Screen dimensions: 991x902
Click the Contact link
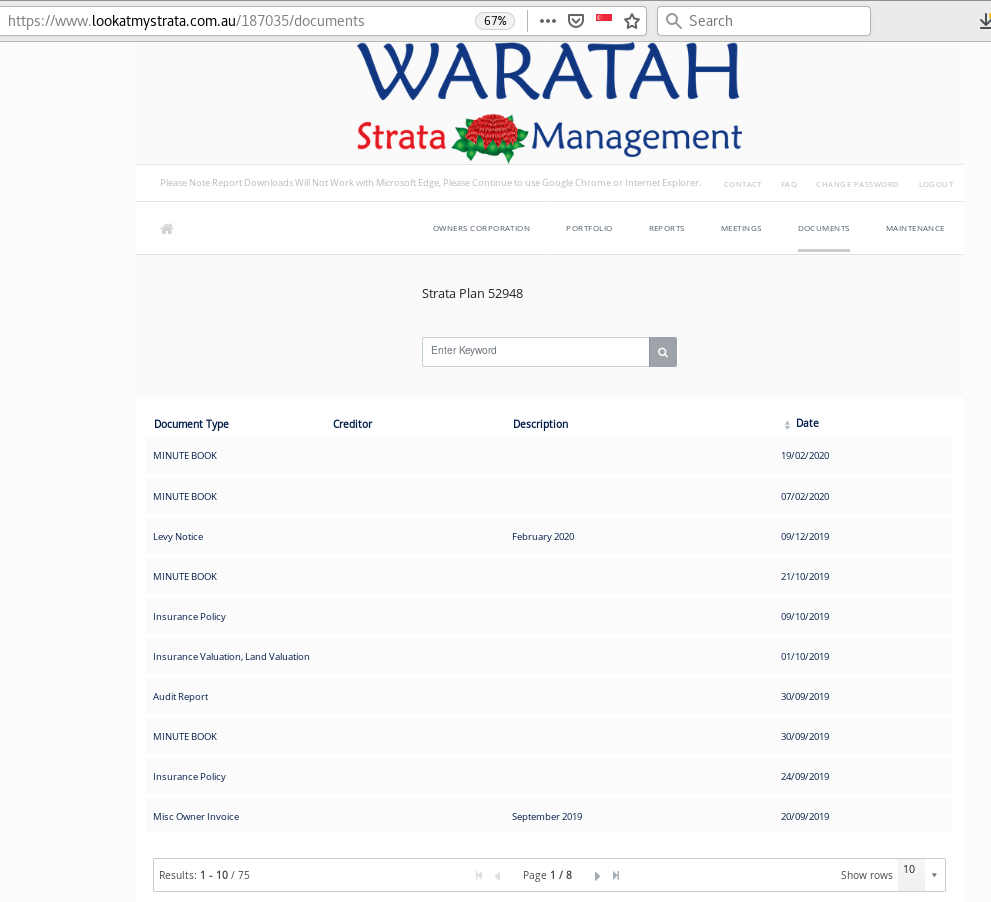[743, 185]
